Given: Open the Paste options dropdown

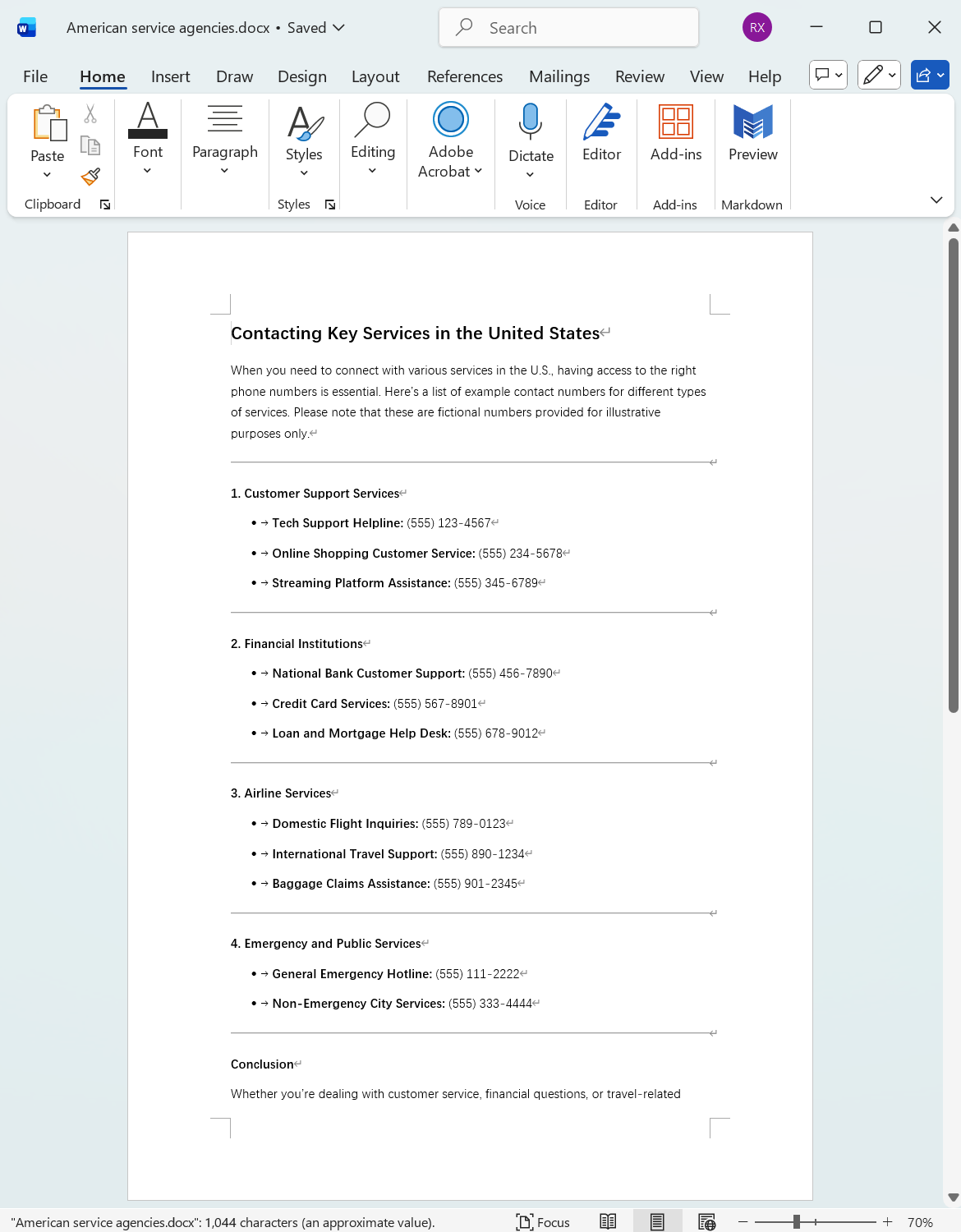Looking at the screenshot, I should [47, 173].
